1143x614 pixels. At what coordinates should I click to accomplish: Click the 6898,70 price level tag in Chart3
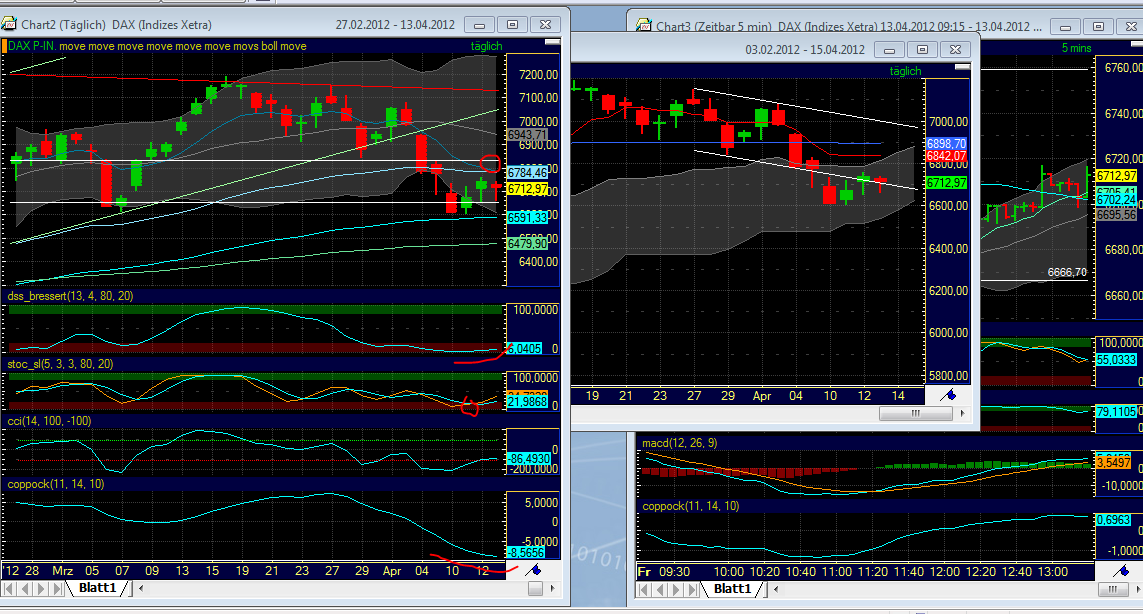(x=946, y=144)
